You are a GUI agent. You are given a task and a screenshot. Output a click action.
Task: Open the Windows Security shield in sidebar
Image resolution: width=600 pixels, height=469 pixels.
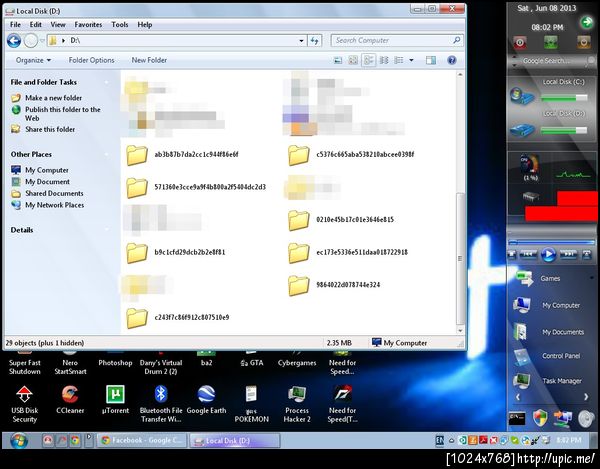coord(540,419)
